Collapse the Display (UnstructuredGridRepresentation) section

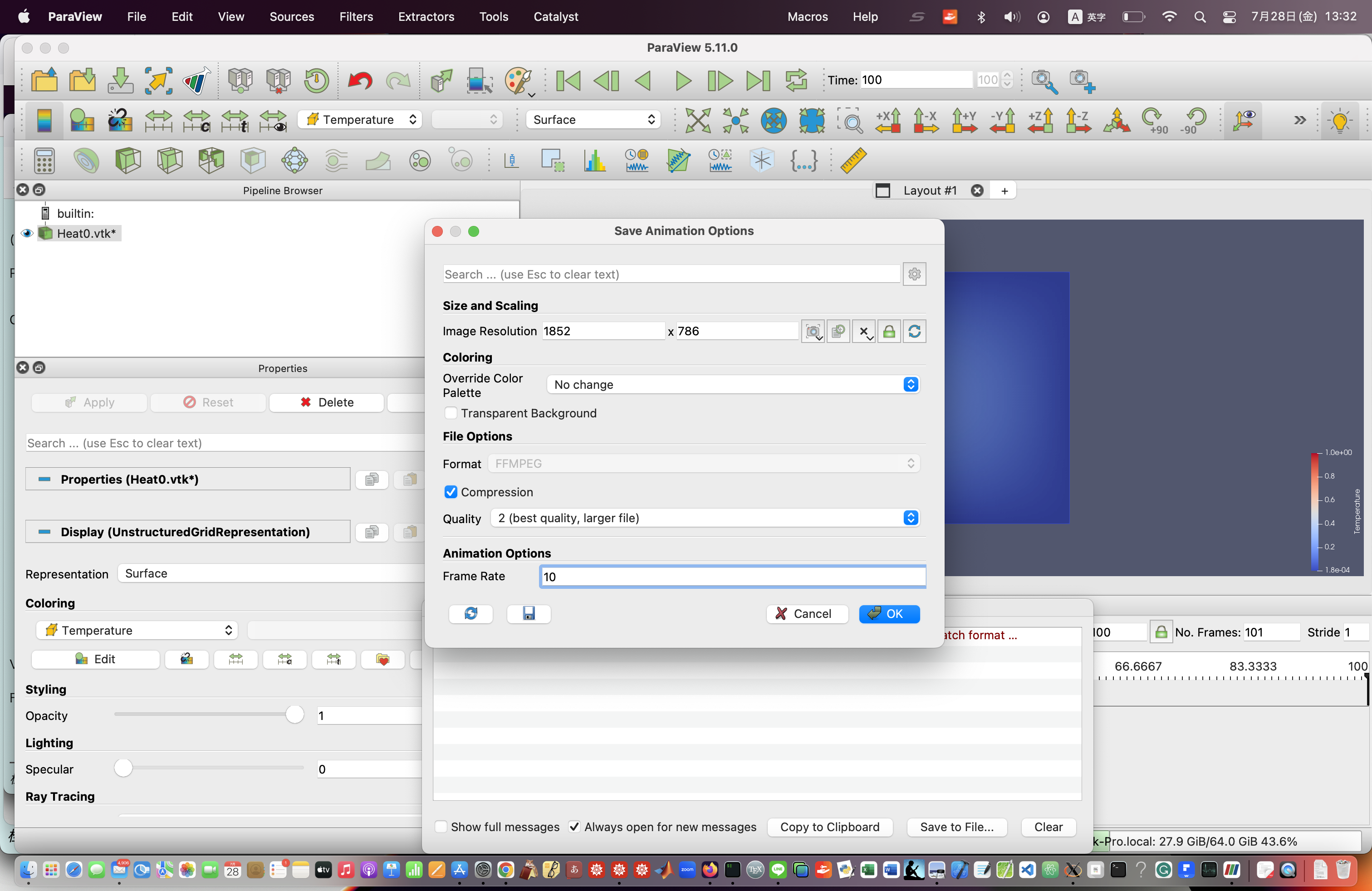[187, 531]
